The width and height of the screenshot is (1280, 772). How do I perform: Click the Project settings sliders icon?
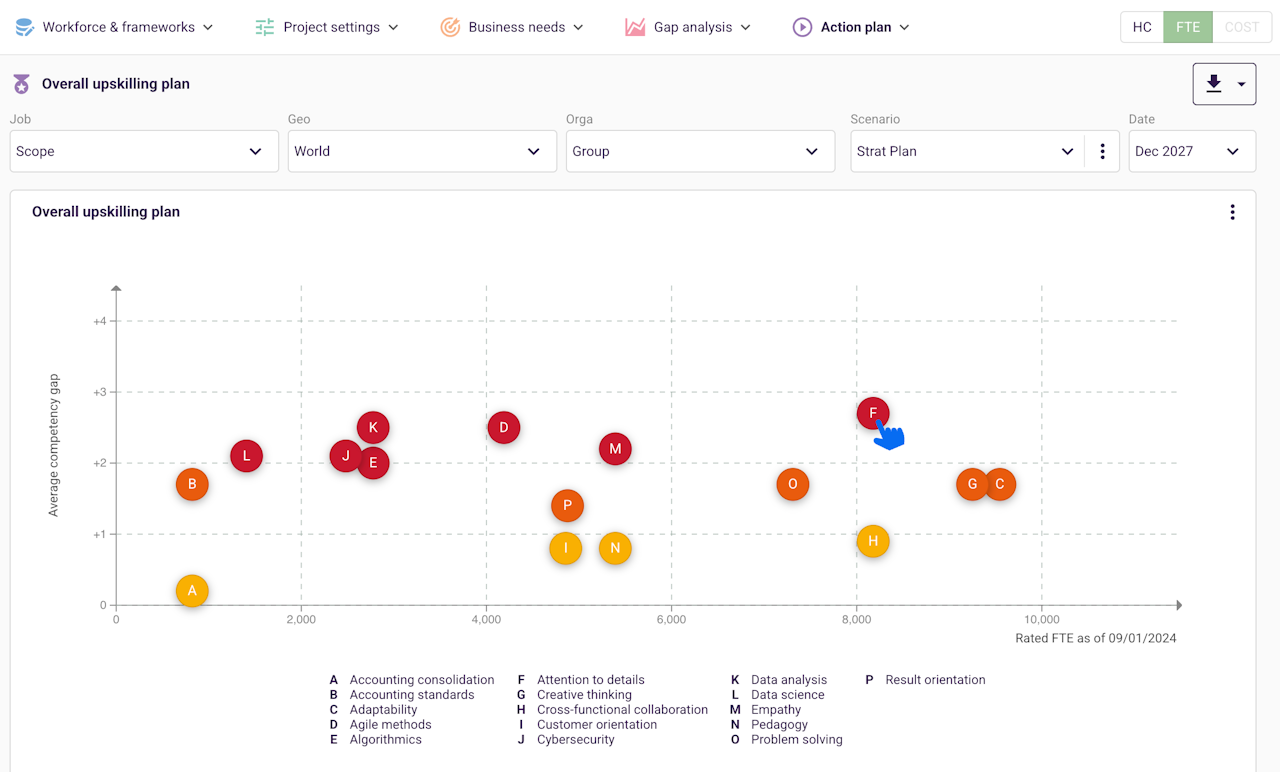(265, 27)
